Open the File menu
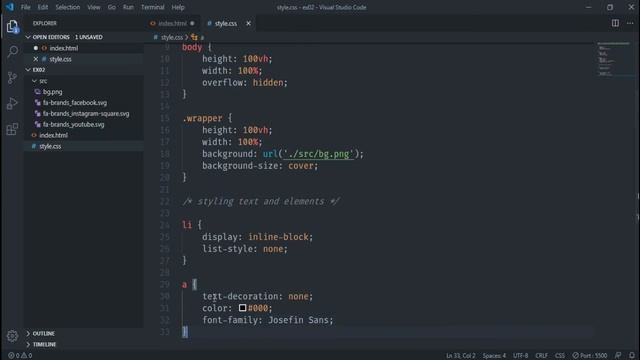The image size is (640, 360). [x=25, y=7]
